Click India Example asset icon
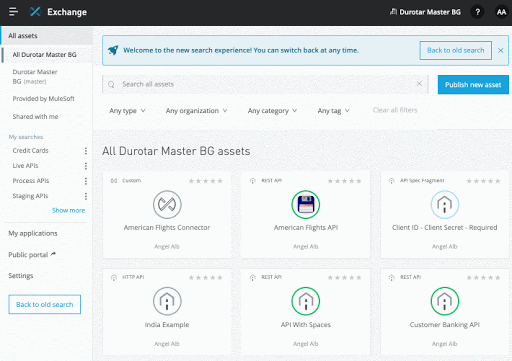 [167, 301]
